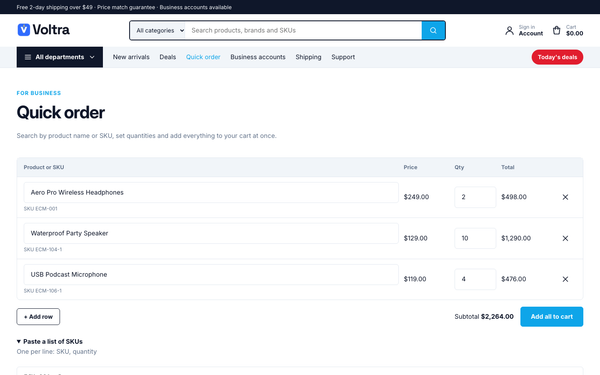Click the Today's deals button
The width and height of the screenshot is (600, 375).
[x=557, y=57]
